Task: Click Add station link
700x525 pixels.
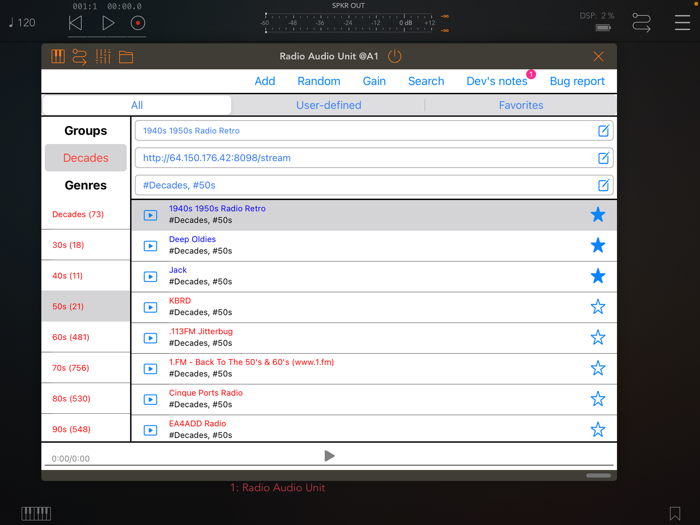Action: click(265, 81)
